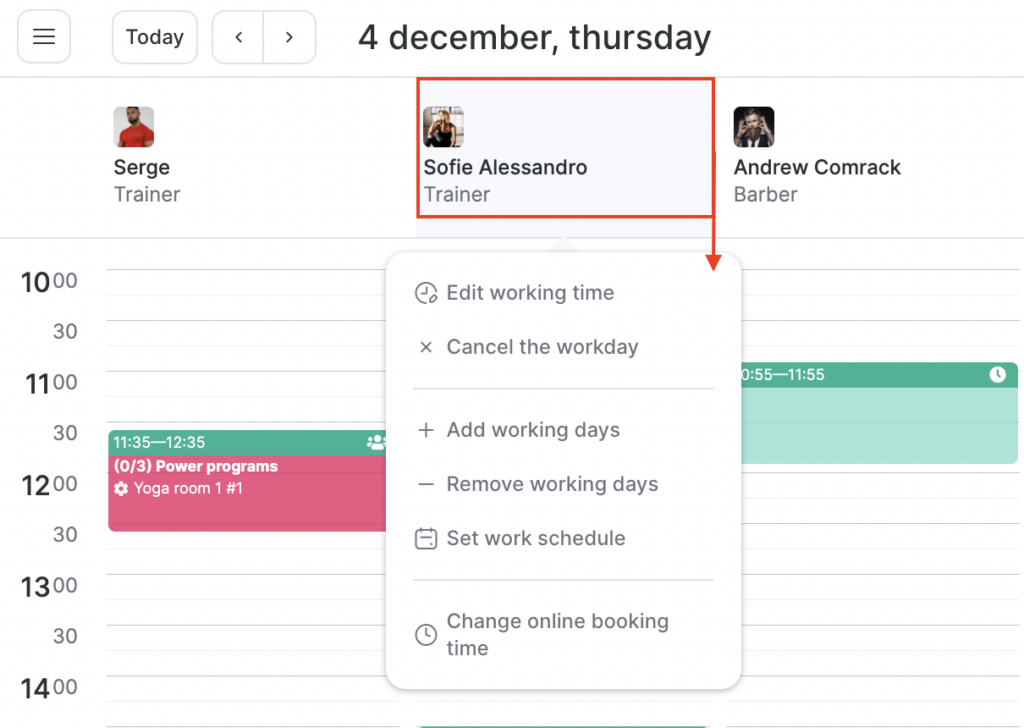
Task: Select Edit working time
Action: [530, 293]
